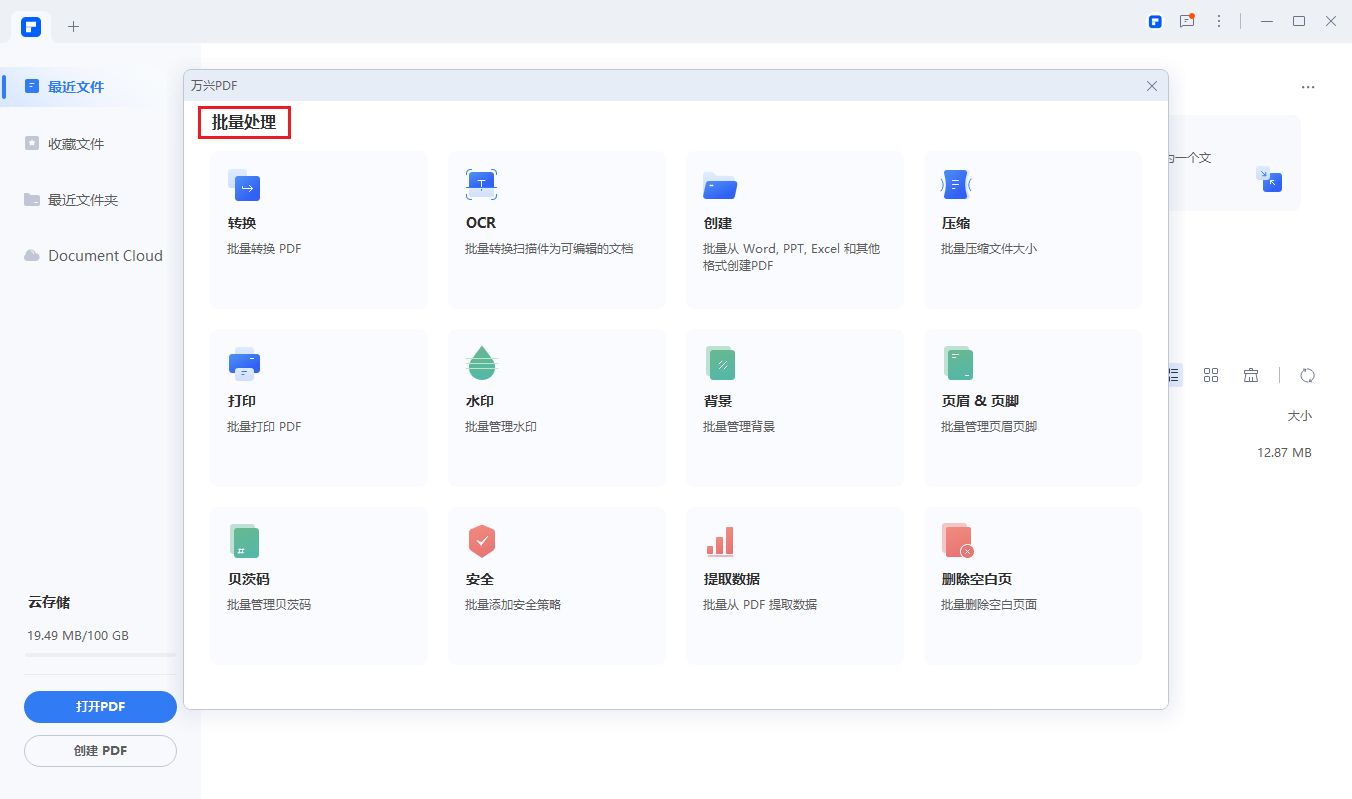Select the 转换 batch convert tool

click(x=319, y=230)
